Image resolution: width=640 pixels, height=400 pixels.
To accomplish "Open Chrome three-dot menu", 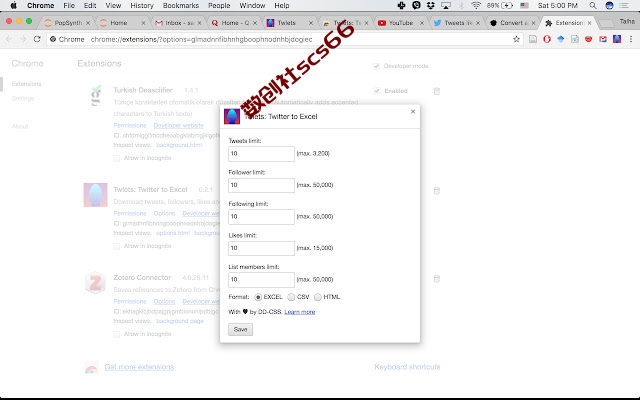I will pos(631,39).
